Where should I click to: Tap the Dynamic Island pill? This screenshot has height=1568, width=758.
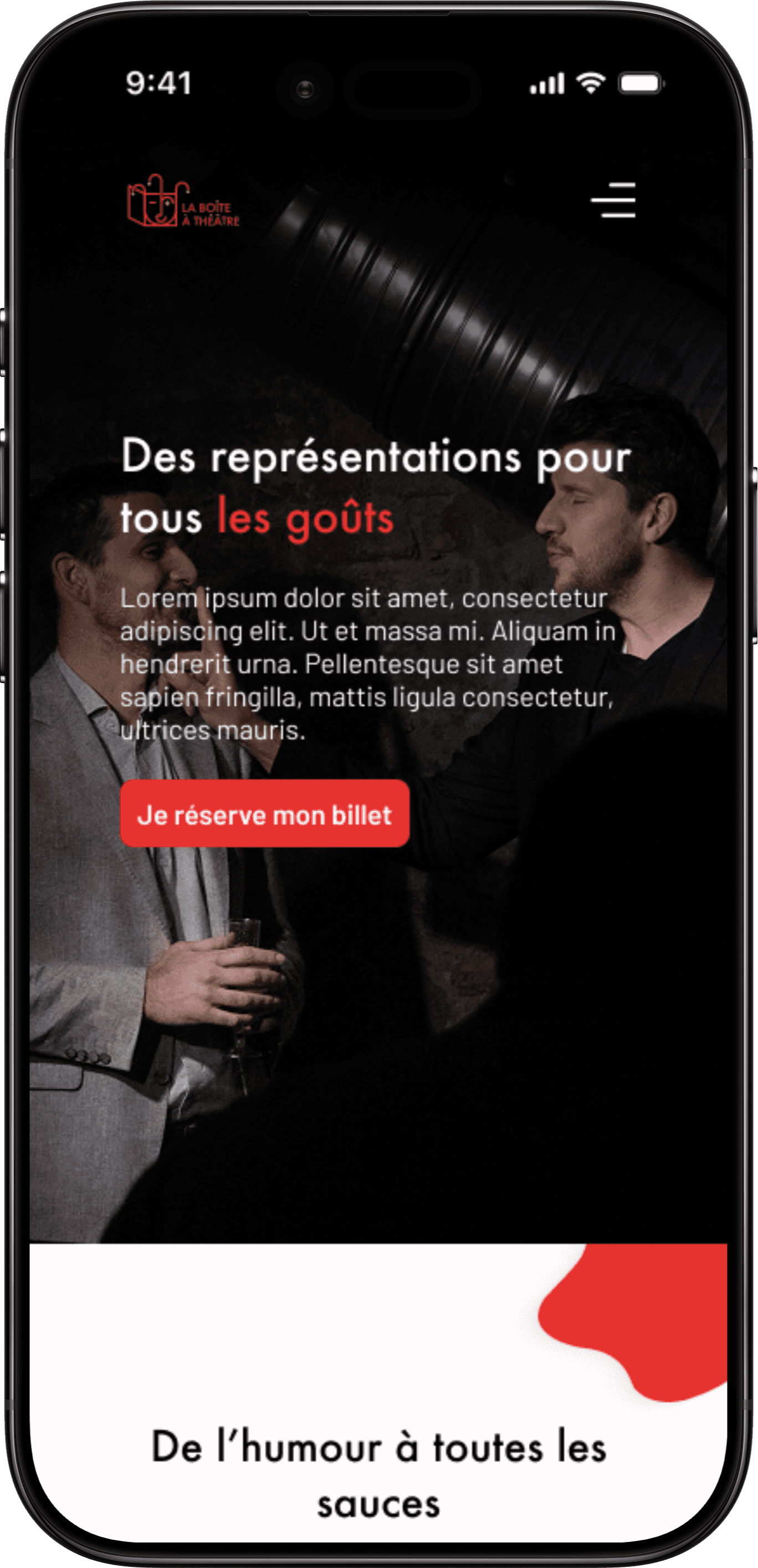pos(412,89)
